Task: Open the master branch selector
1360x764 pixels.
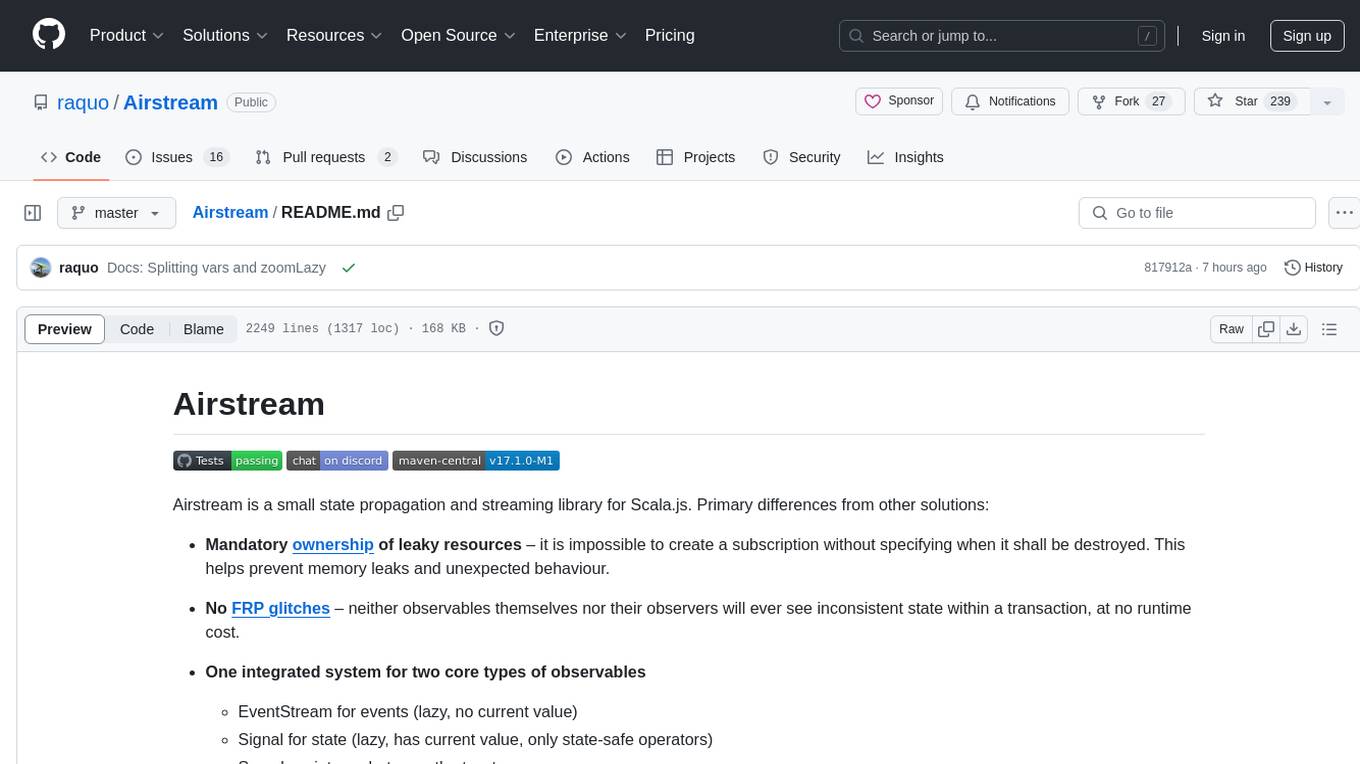Action: pyautogui.click(x=116, y=213)
